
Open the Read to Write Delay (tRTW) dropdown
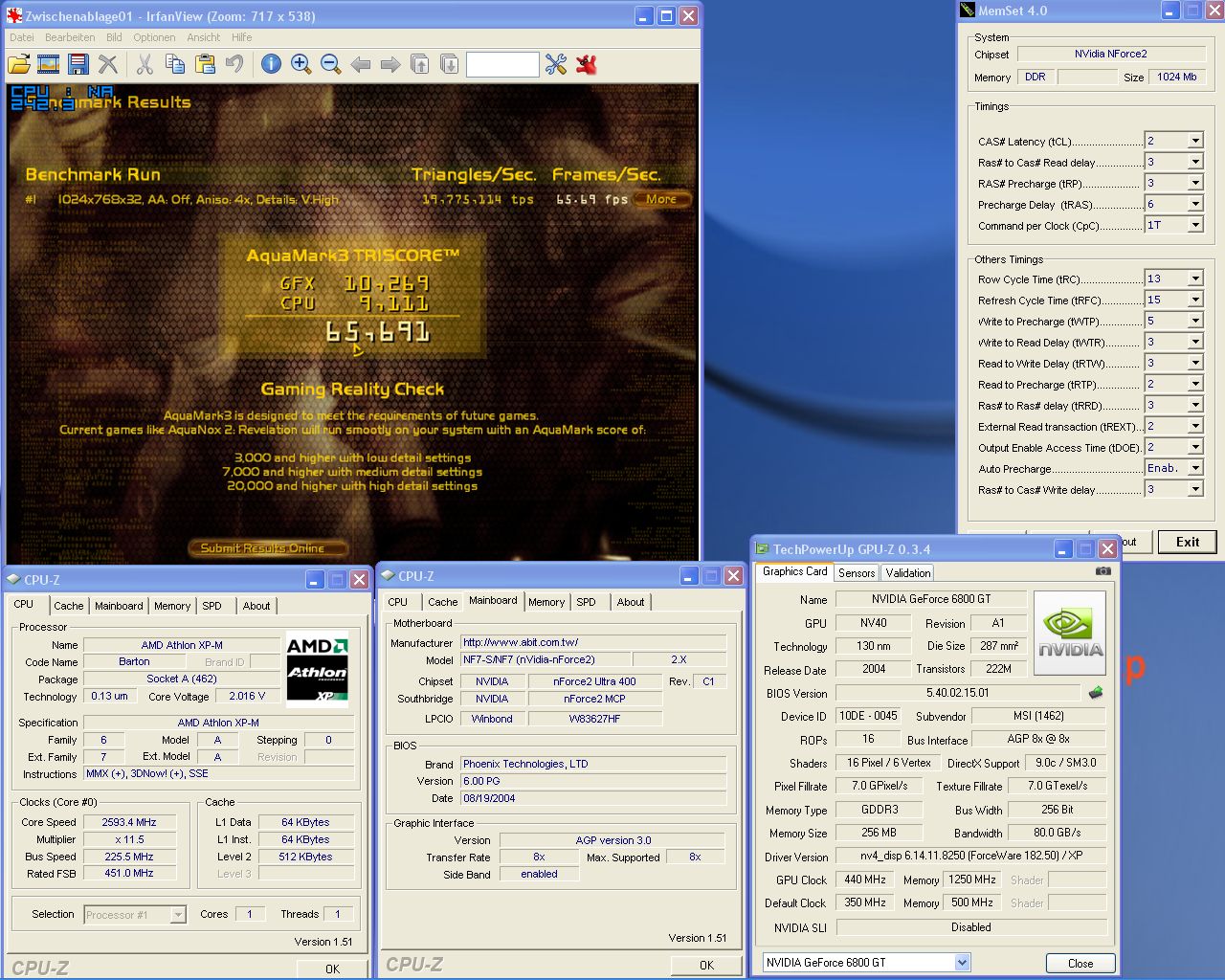point(1195,363)
